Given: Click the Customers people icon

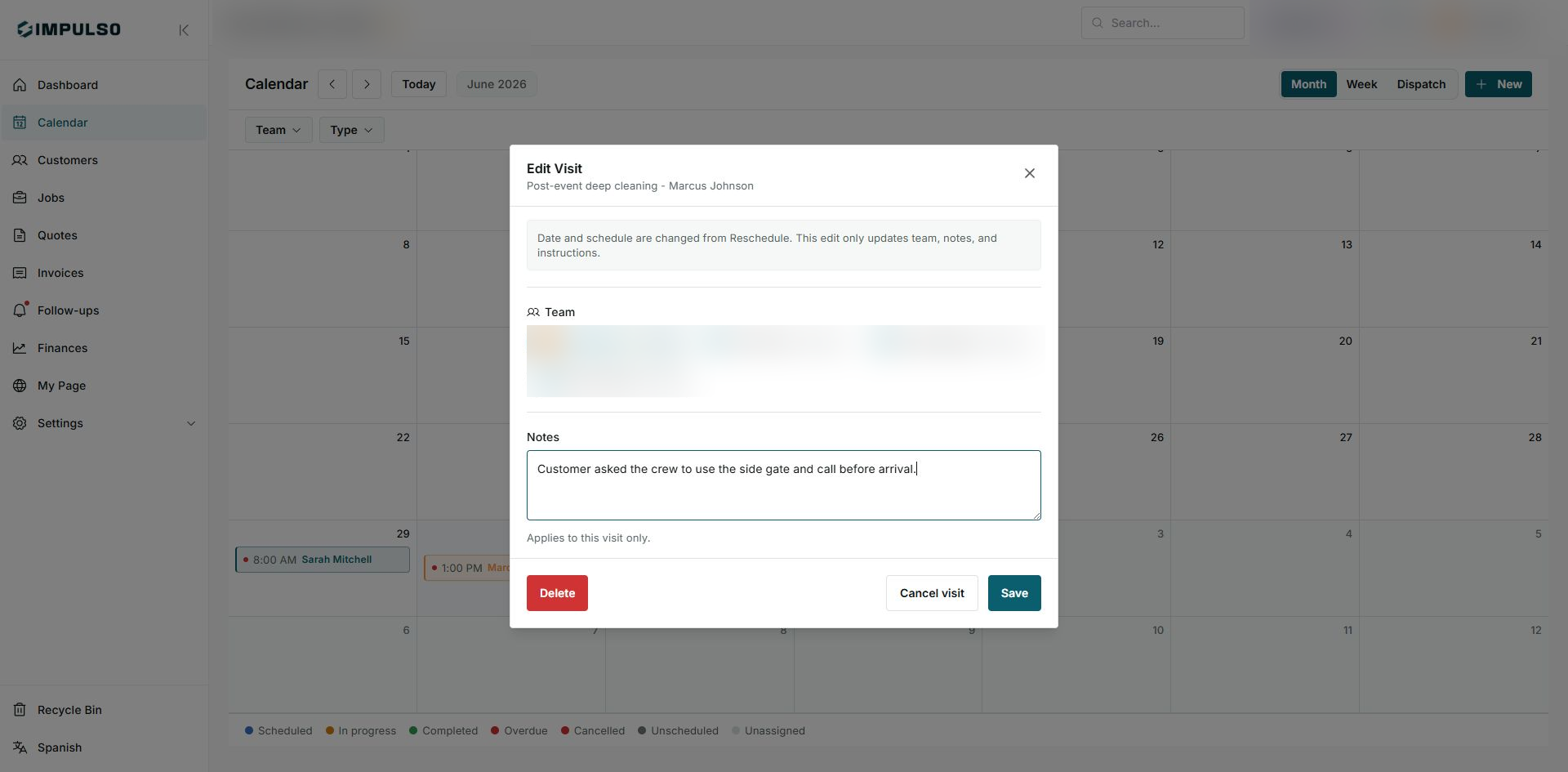Looking at the screenshot, I should coord(20,160).
